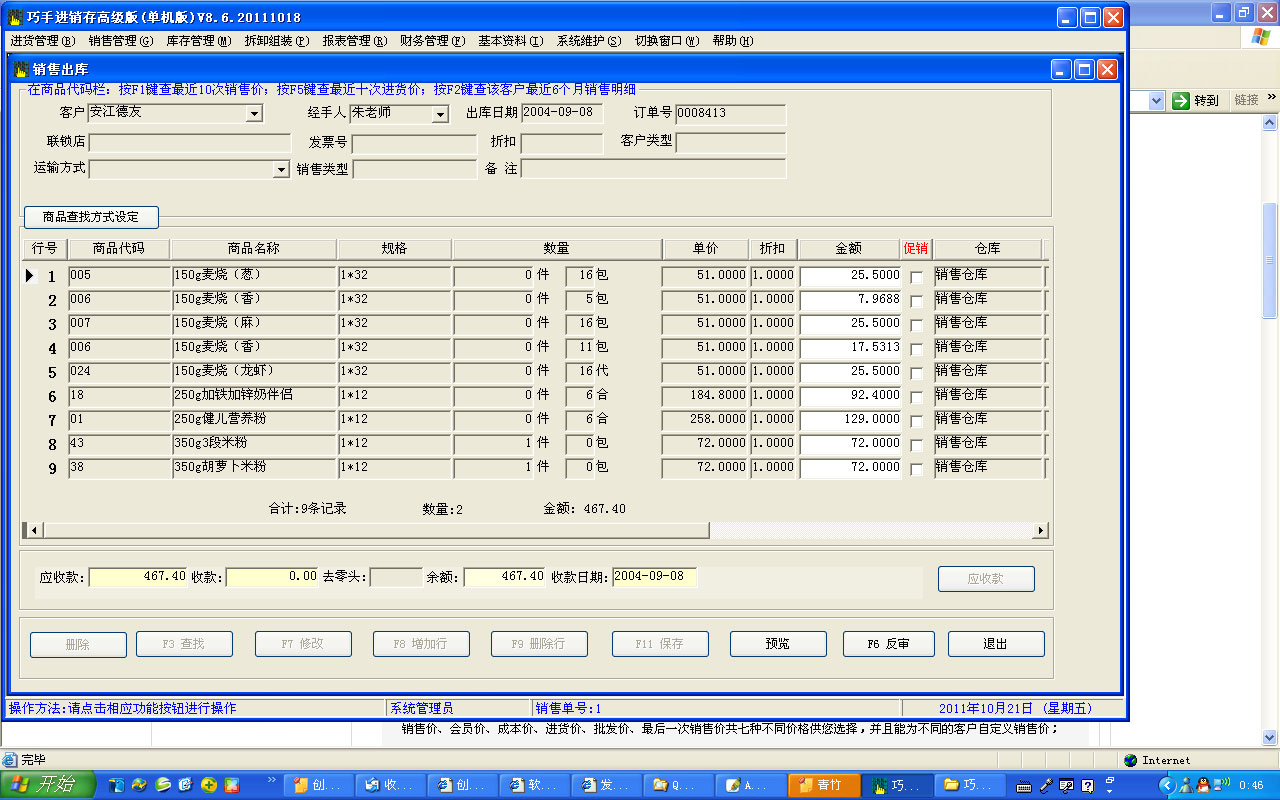
Task: Click the 预览 preview button
Action: click(778, 644)
